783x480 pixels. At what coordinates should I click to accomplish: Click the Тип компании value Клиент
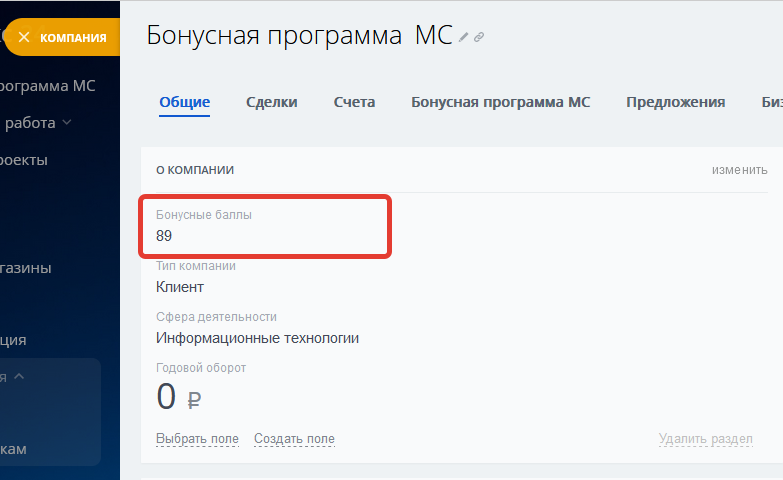click(180, 287)
